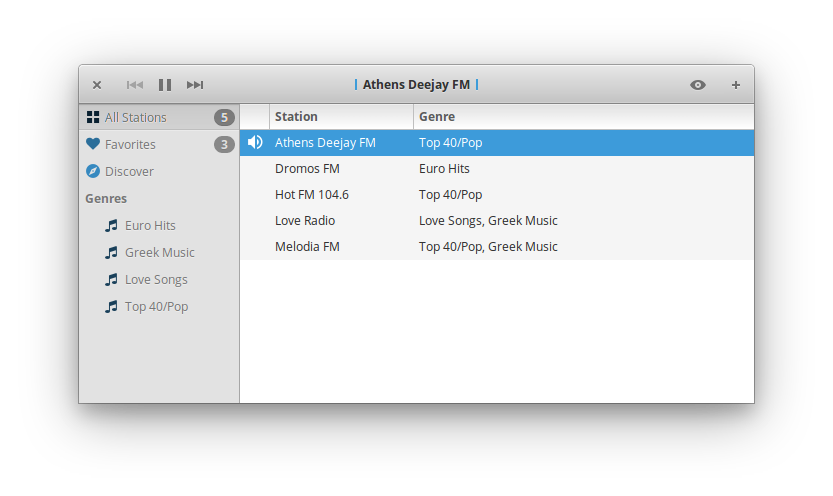Pause the current station playback
The width and height of the screenshot is (833, 496).
coord(165,85)
